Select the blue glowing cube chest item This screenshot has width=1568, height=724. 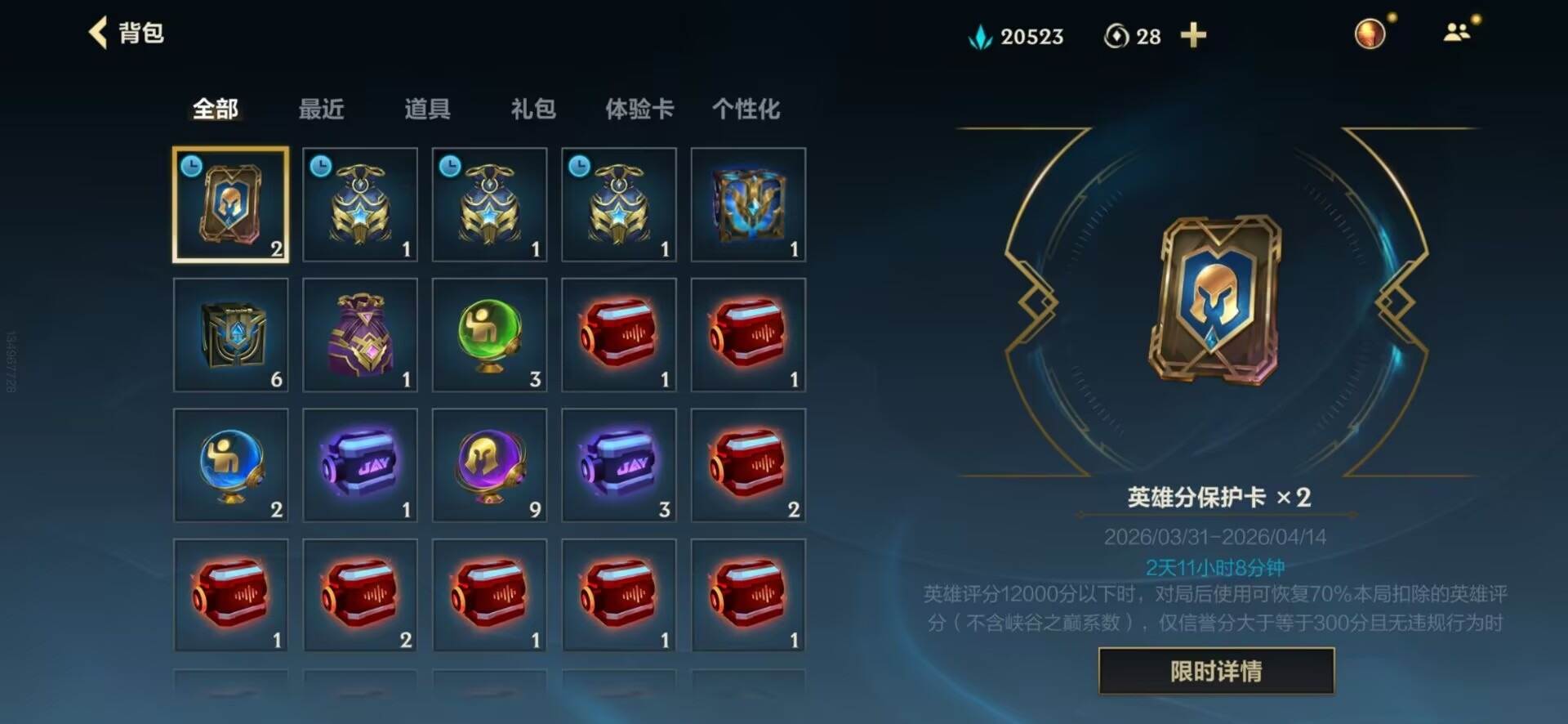748,205
